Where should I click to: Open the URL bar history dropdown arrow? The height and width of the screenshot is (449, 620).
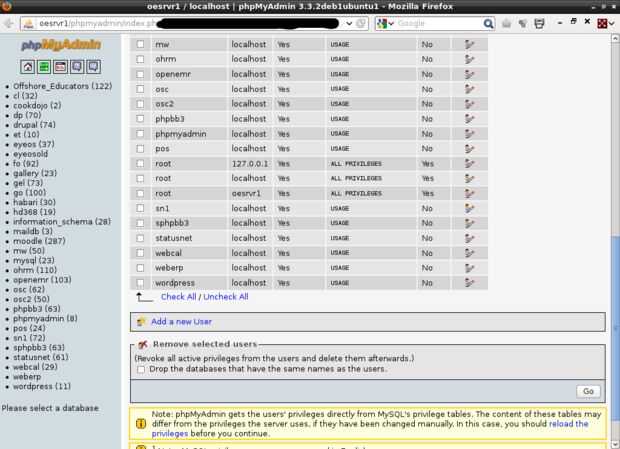coord(349,24)
